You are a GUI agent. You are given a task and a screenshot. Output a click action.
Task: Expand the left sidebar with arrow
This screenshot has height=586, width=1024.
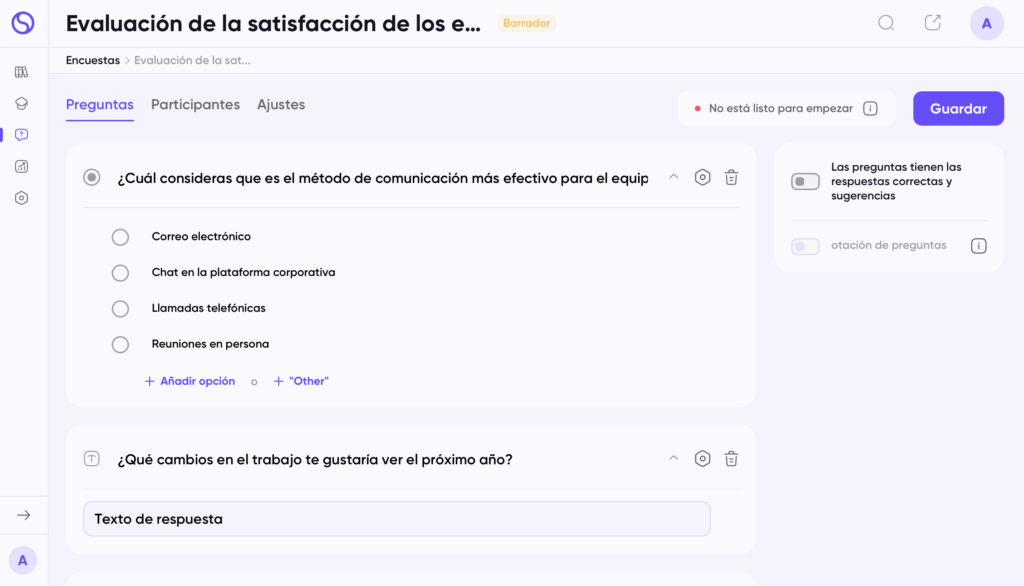(x=24, y=515)
